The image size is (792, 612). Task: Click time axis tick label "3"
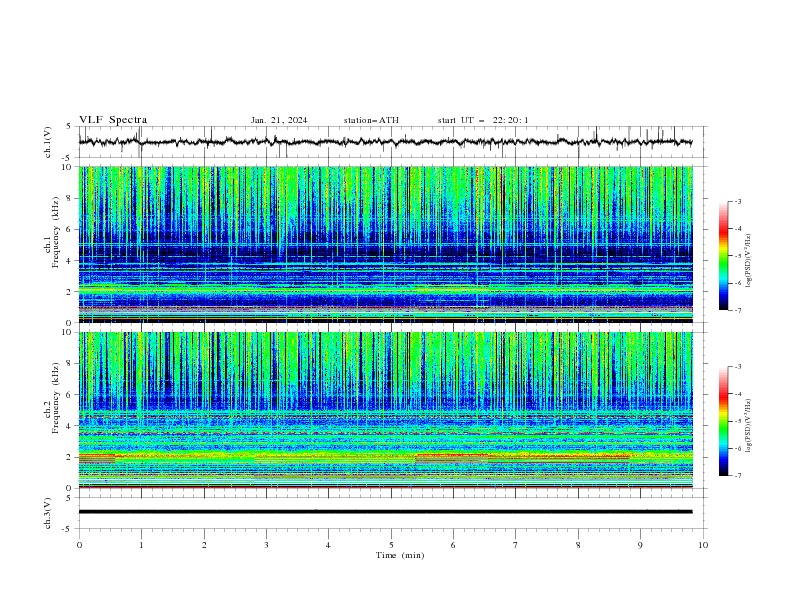(x=266, y=545)
